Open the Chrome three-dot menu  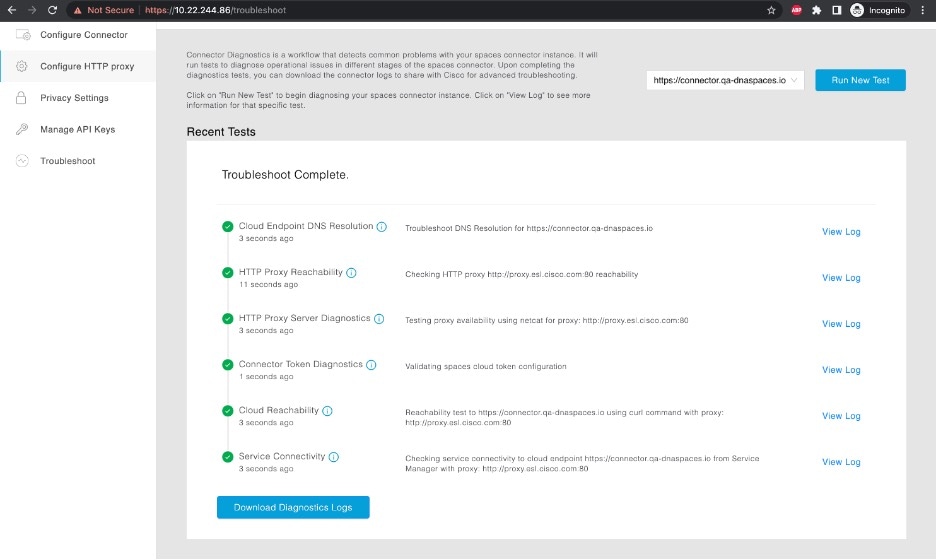point(923,10)
